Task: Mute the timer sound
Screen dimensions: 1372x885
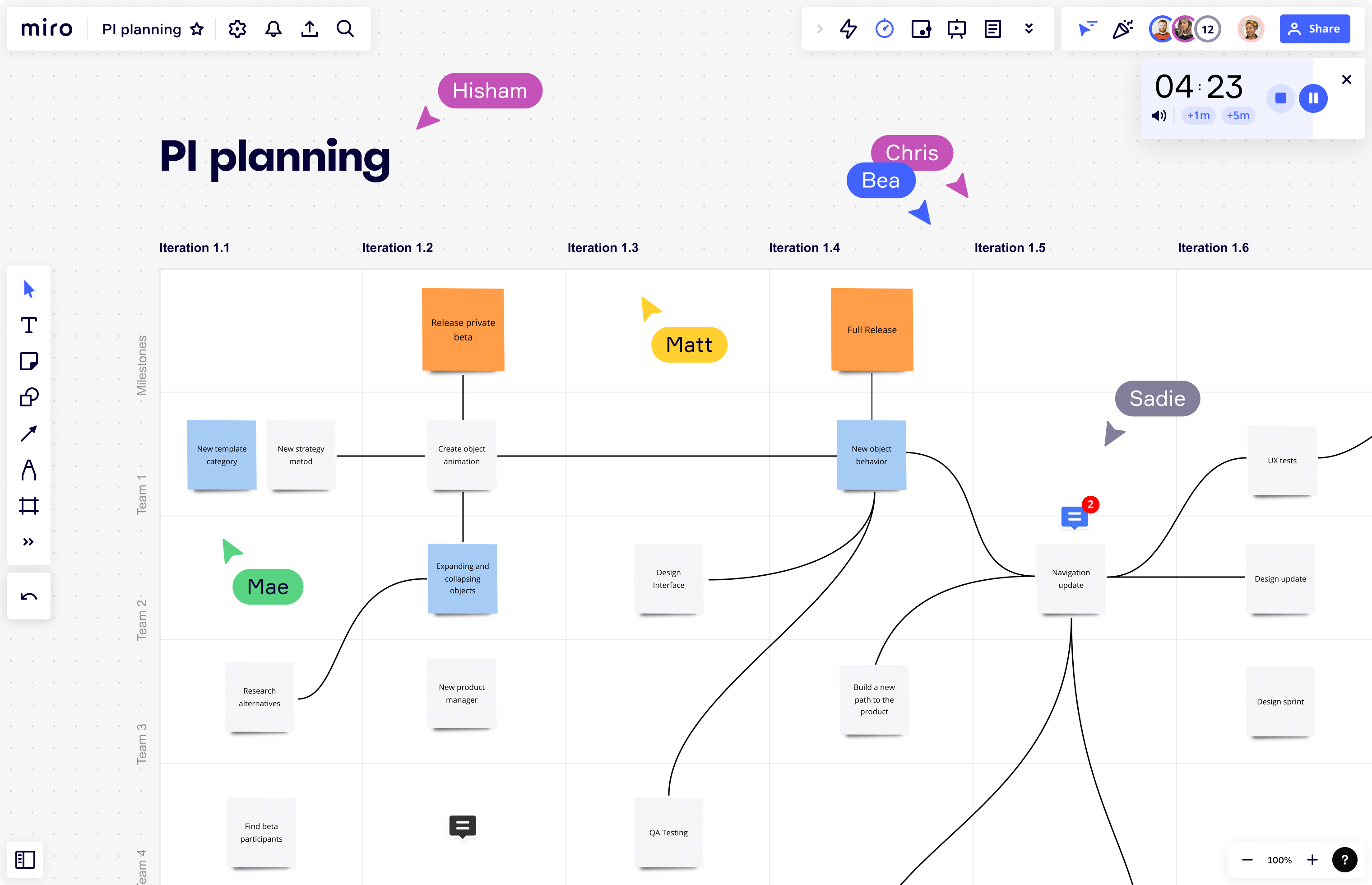Action: click(x=1159, y=116)
